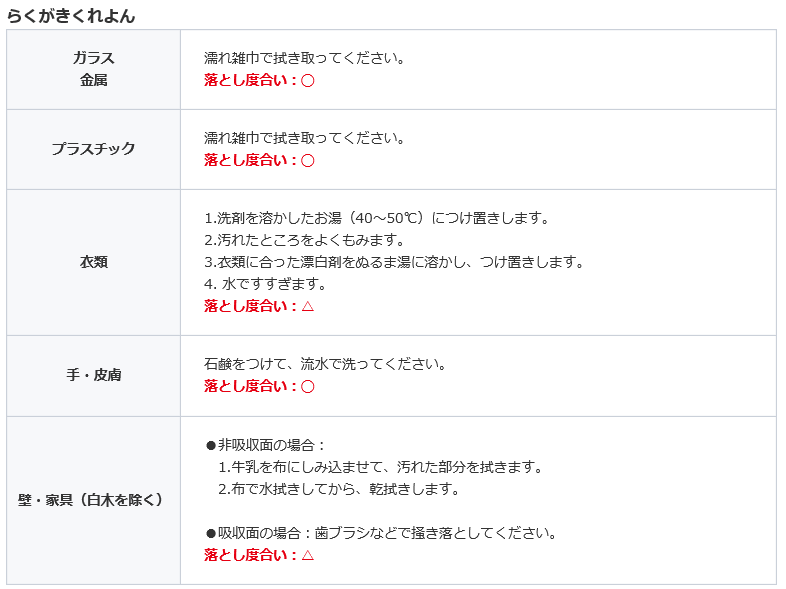
Task: Click 石鹸をつけて、流水で洗ってください text
Action: (325, 364)
